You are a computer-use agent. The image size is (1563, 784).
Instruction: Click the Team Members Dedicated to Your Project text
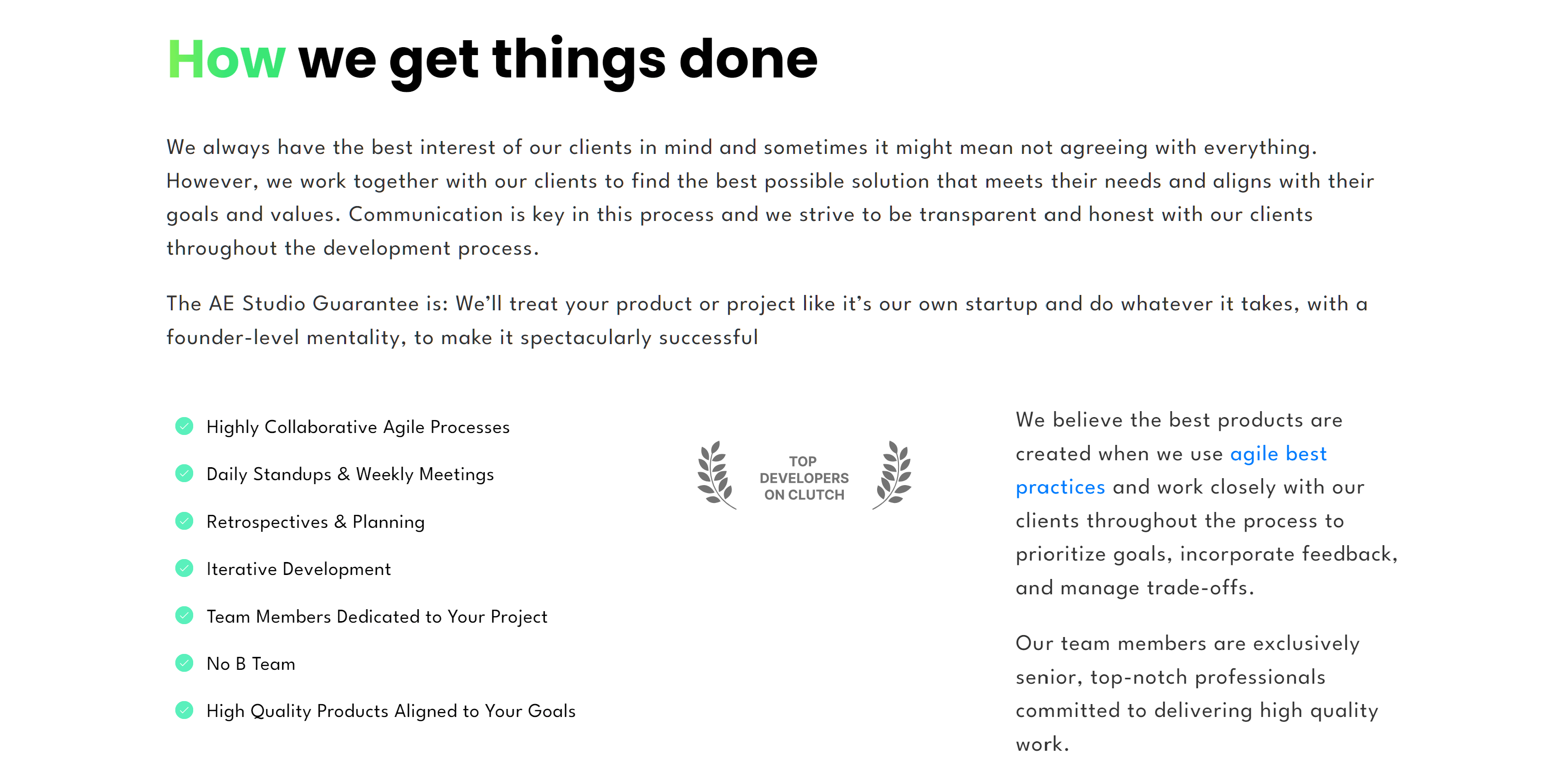(377, 617)
